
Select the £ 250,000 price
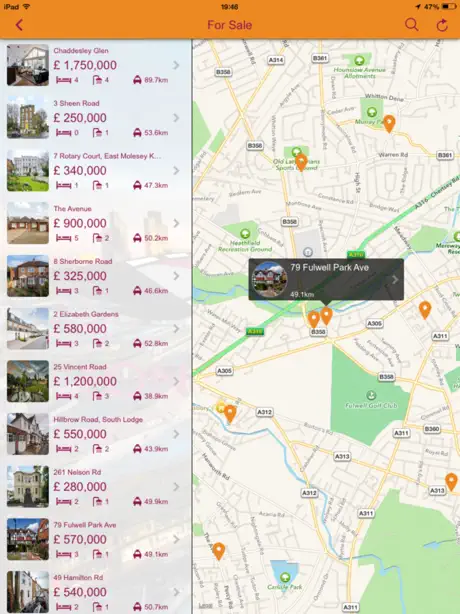(x=80, y=118)
